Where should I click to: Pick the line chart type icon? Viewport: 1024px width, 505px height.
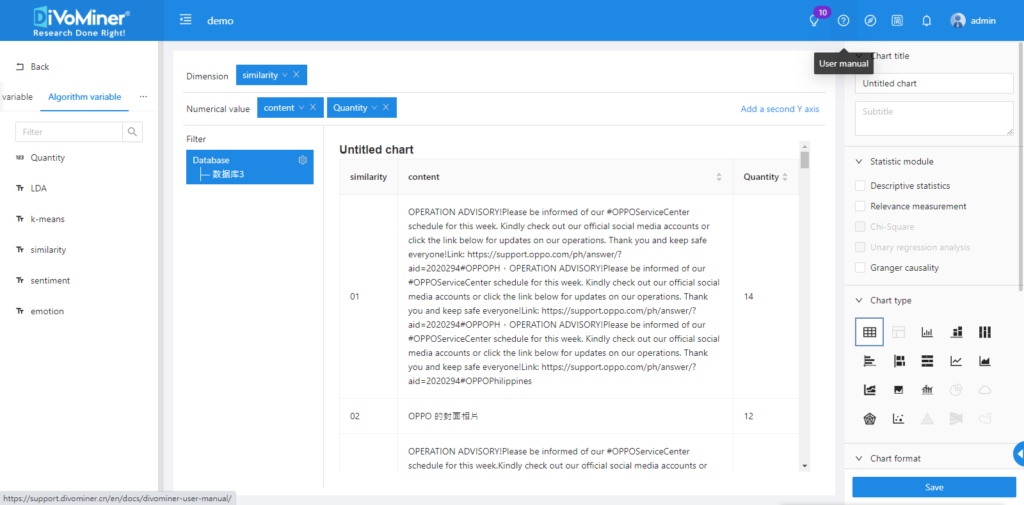click(956, 361)
